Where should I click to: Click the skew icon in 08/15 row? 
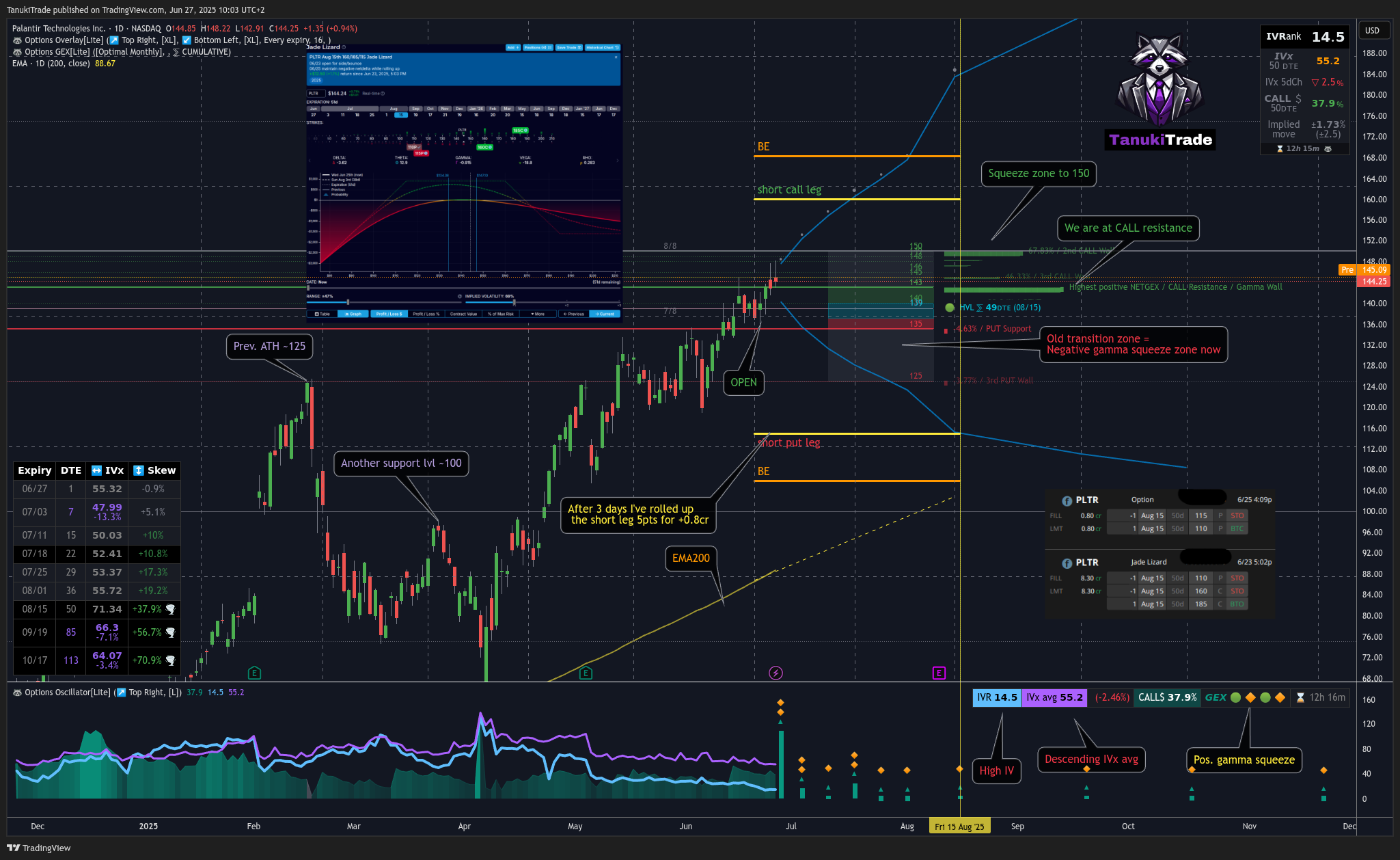(x=171, y=609)
